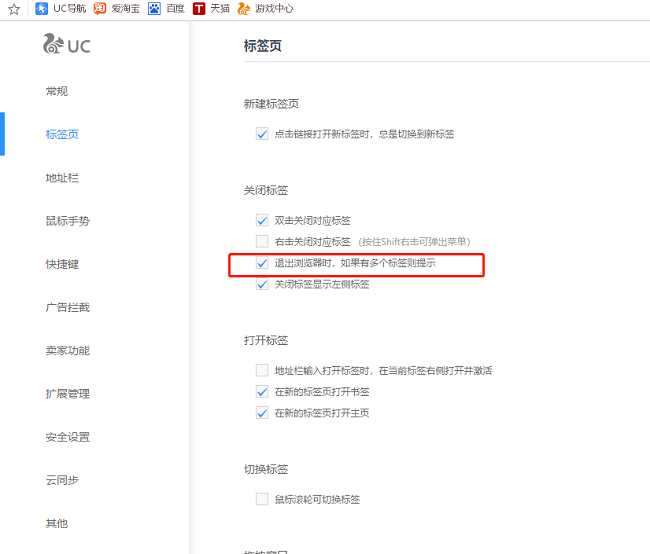Open the UC导航 bookmark icon
Screen dimensions: 650x554
(41, 8)
